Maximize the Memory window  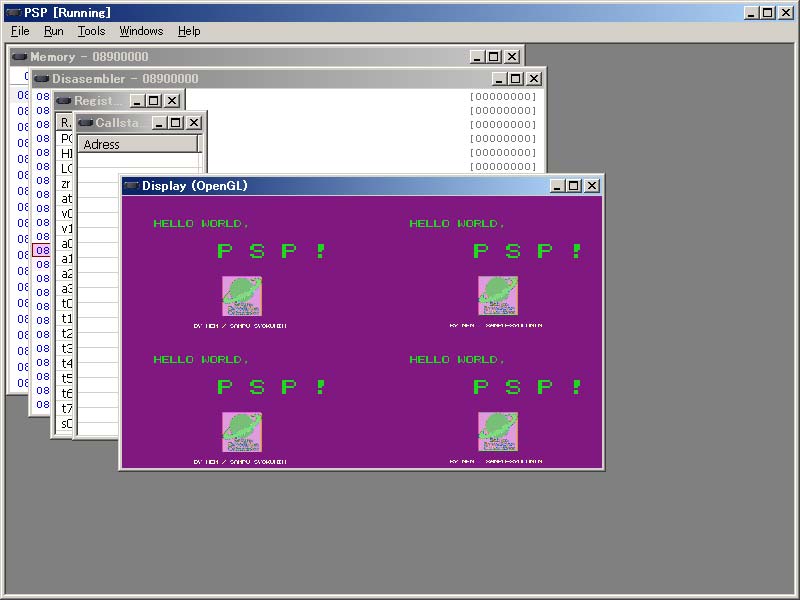[x=494, y=57]
